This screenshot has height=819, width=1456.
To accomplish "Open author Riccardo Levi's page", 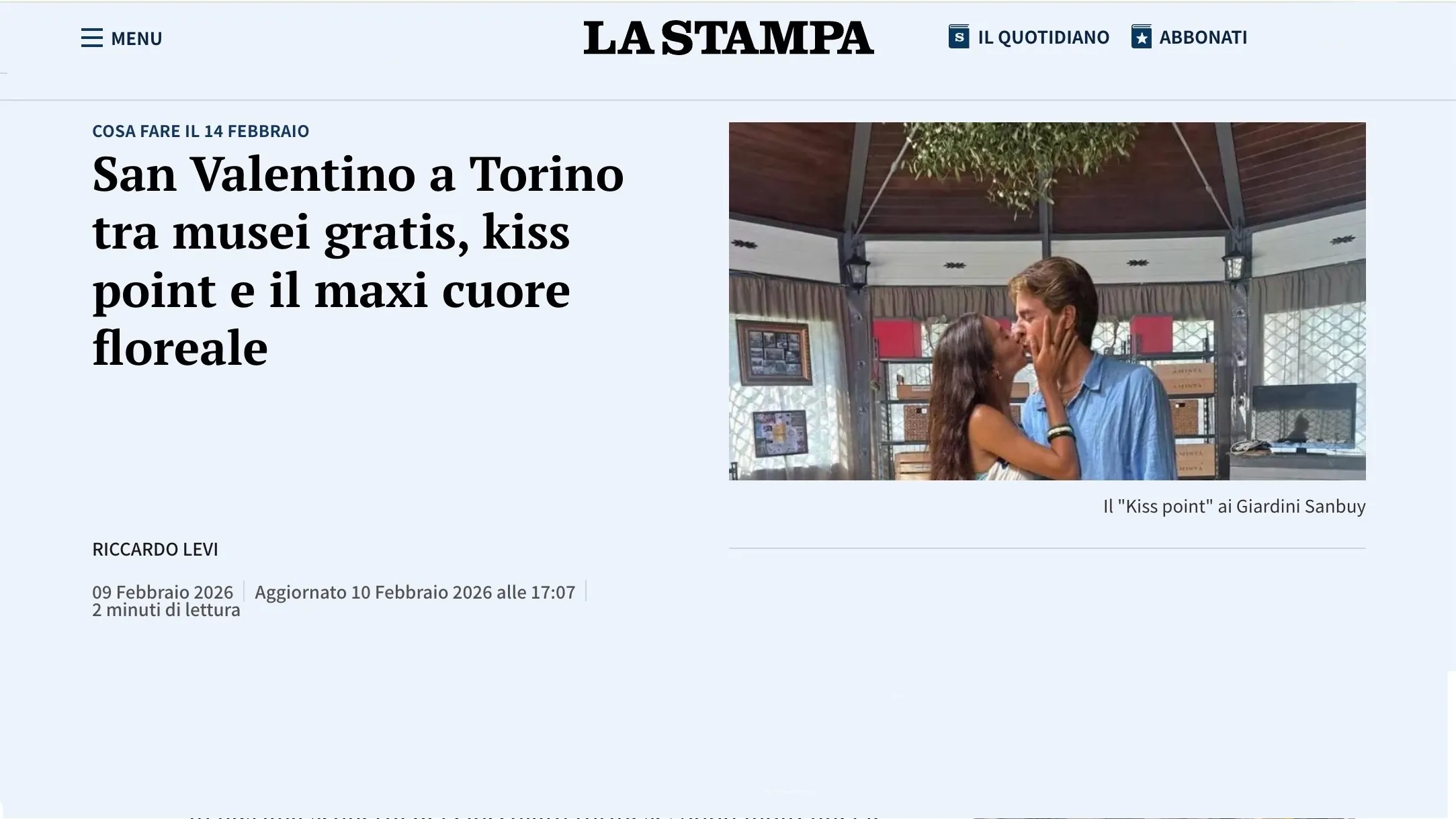I will coord(155,549).
